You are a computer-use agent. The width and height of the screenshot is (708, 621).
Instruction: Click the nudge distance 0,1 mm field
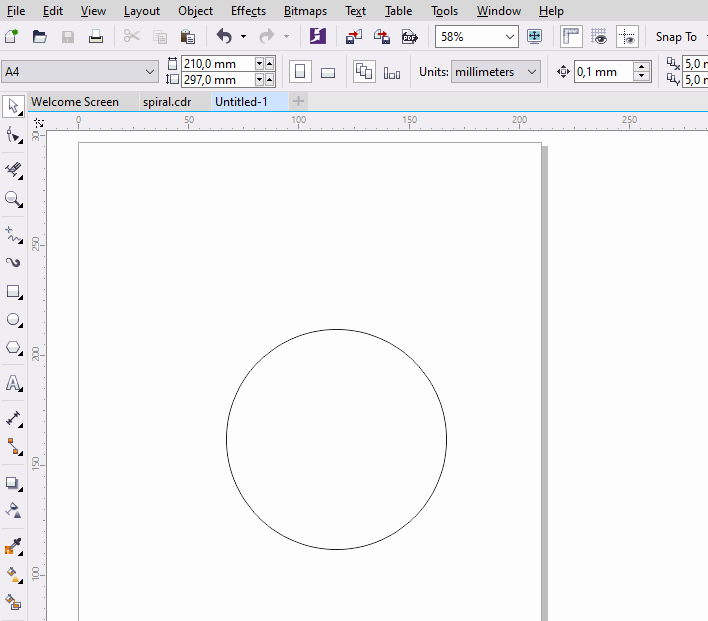tap(603, 72)
